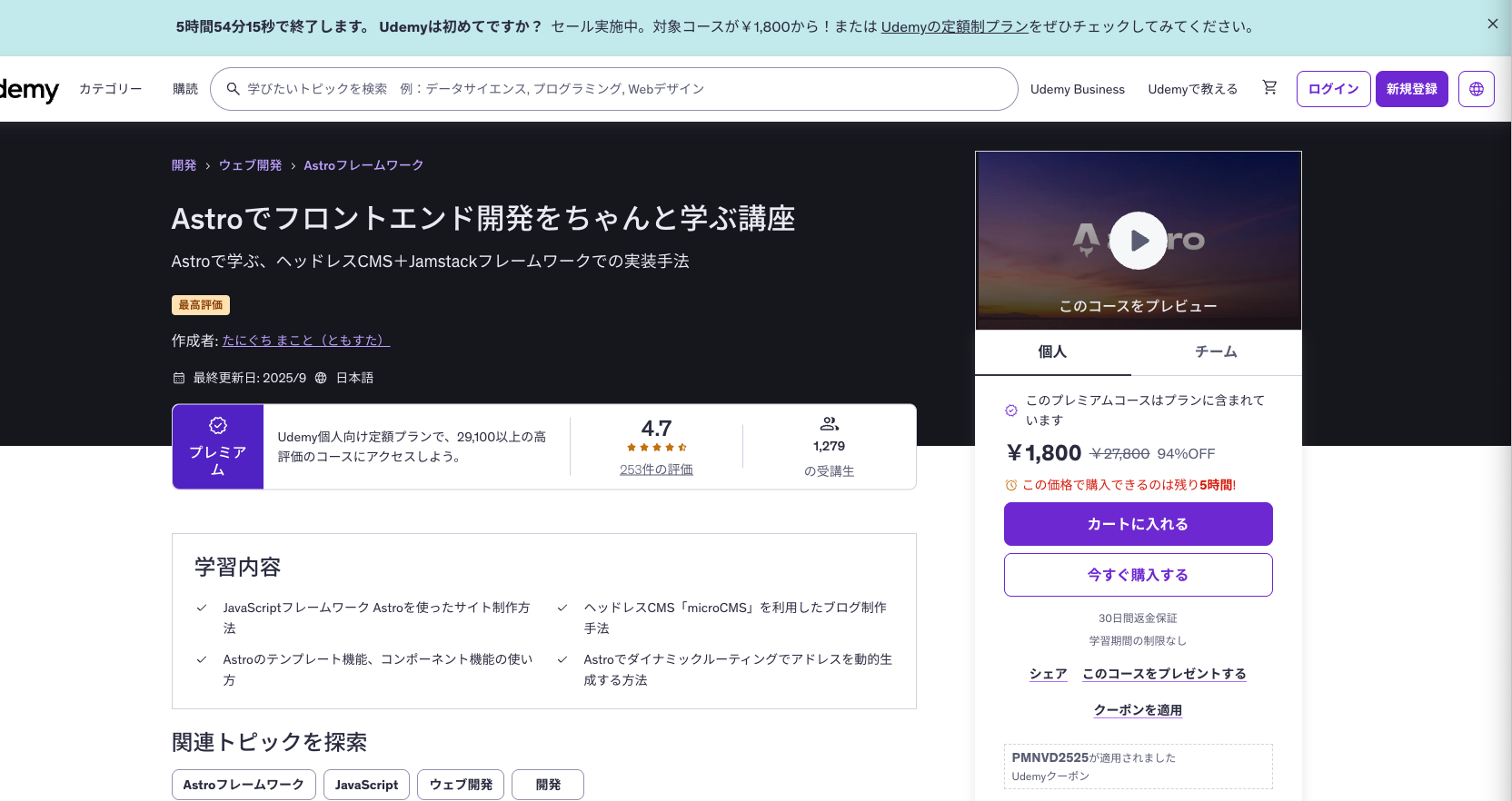This screenshot has height=801, width=1512.
Task: Click checkmark beside JavaScriptフレームワーク Astro item
Action: pyautogui.click(x=202, y=608)
